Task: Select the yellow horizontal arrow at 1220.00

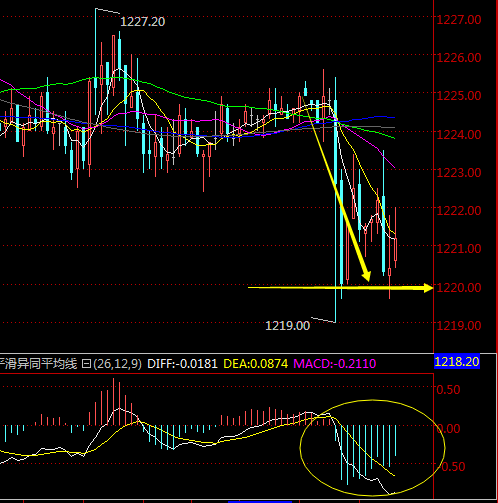Action: pyautogui.click(x=340, y=288)
